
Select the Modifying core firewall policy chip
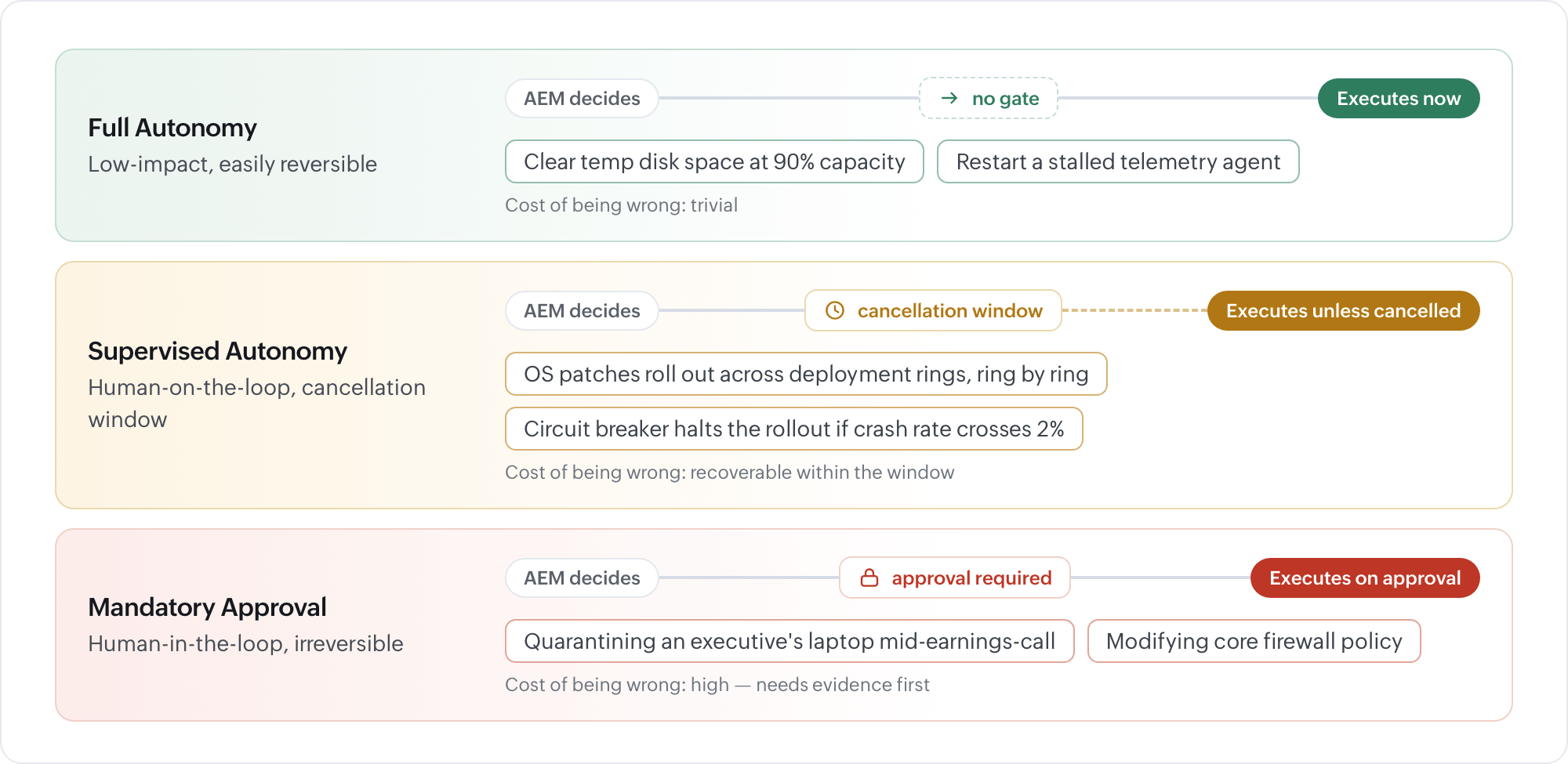tap(1254, 641)
